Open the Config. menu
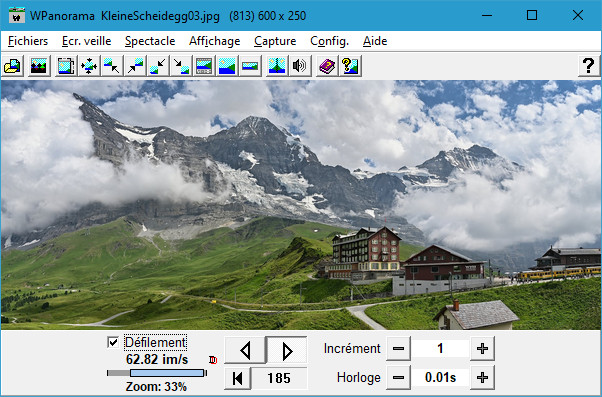602x397 pixels. click(x=329, y=41)
